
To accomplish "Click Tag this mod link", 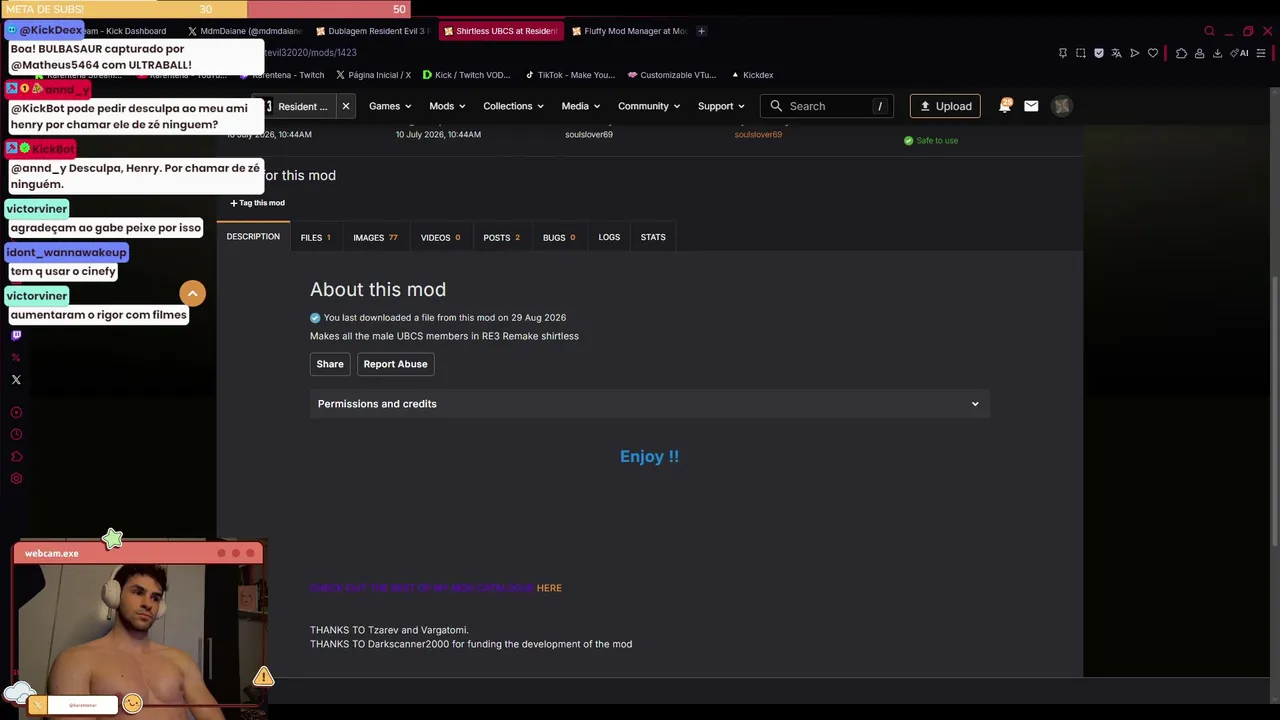I will [257, 203].
